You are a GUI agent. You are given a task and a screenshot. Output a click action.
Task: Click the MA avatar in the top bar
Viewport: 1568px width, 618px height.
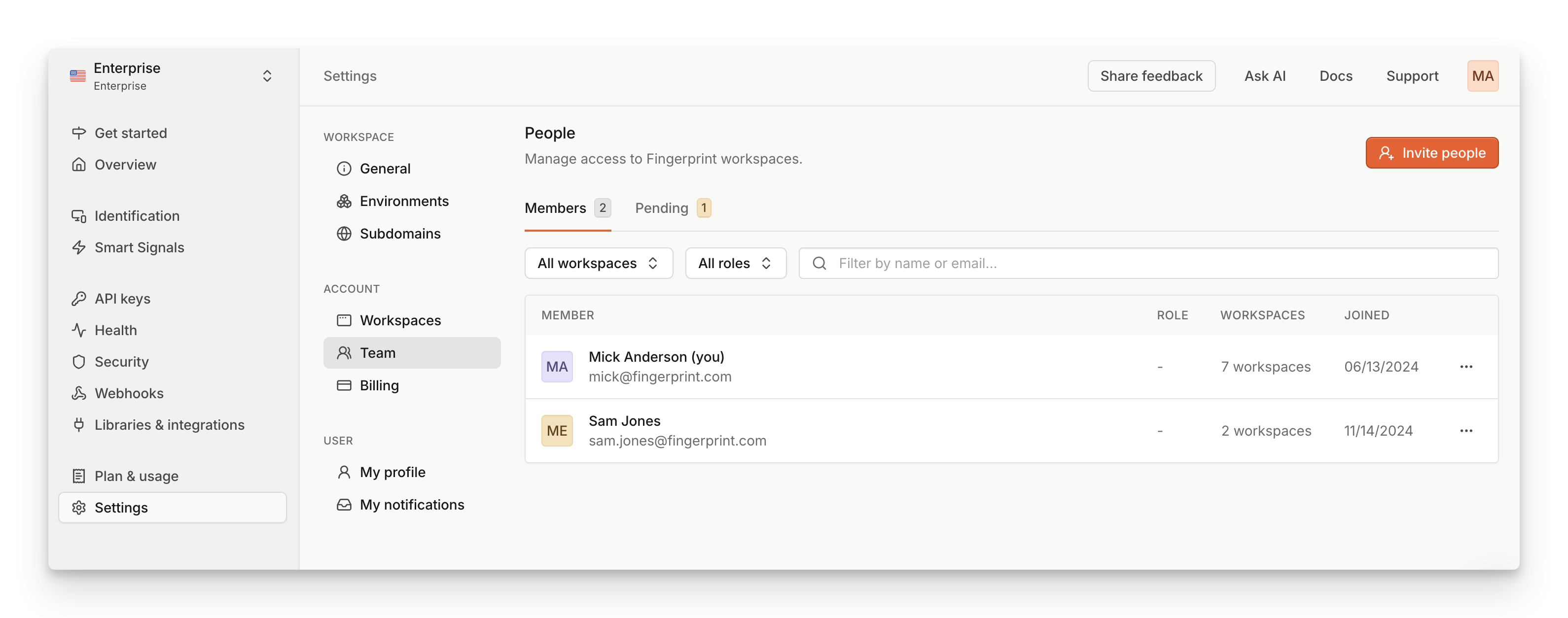1483,75
